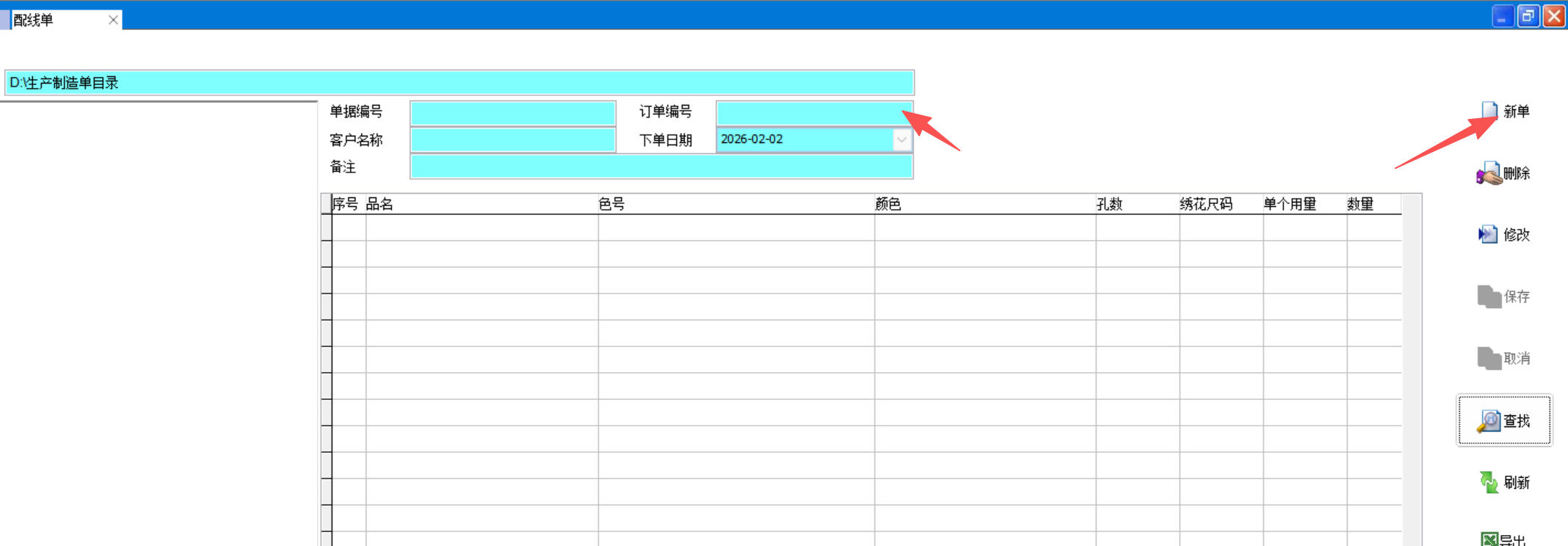Click the 删除 delete icon
The height and width of the screenshot is (546, 1568).
pyautogui.click(x=1489, y=174)
